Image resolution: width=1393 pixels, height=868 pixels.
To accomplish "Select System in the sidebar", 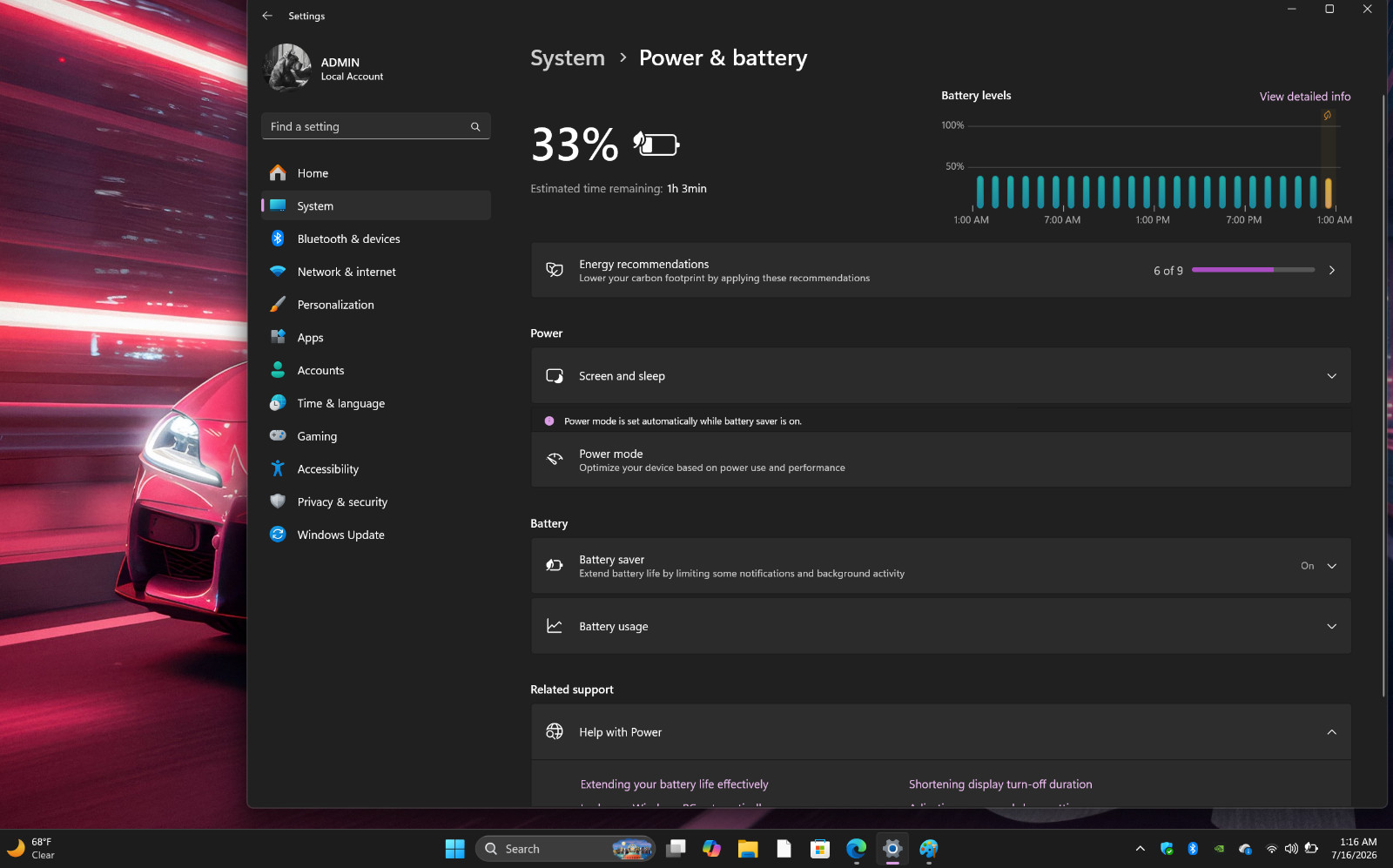I will [x=376, y=206].
